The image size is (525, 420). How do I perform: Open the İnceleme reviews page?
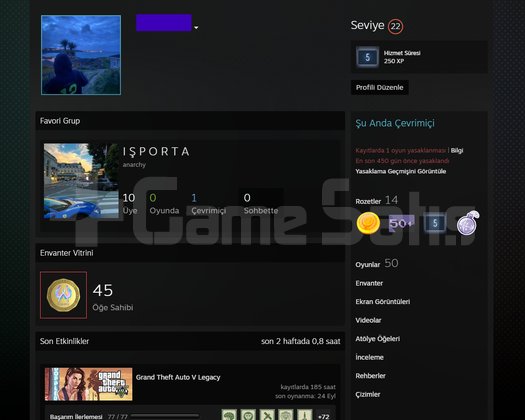coord(370,357)
